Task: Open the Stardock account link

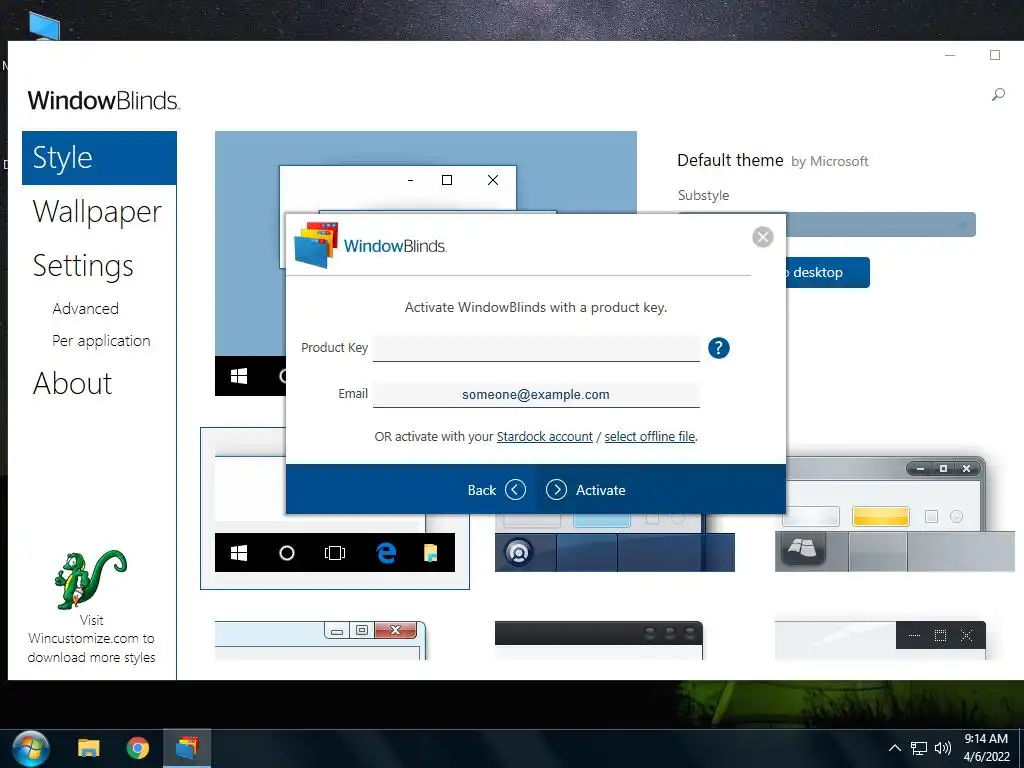Action: 545,436
